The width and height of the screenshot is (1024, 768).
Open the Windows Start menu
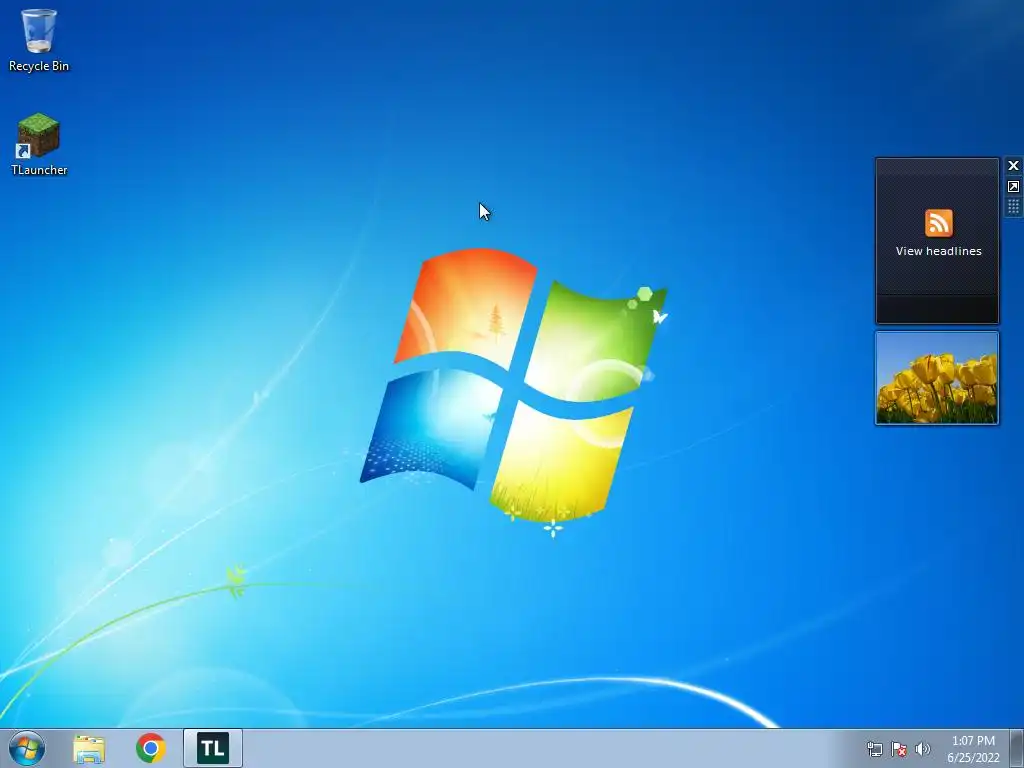click(x=27, y=748)
